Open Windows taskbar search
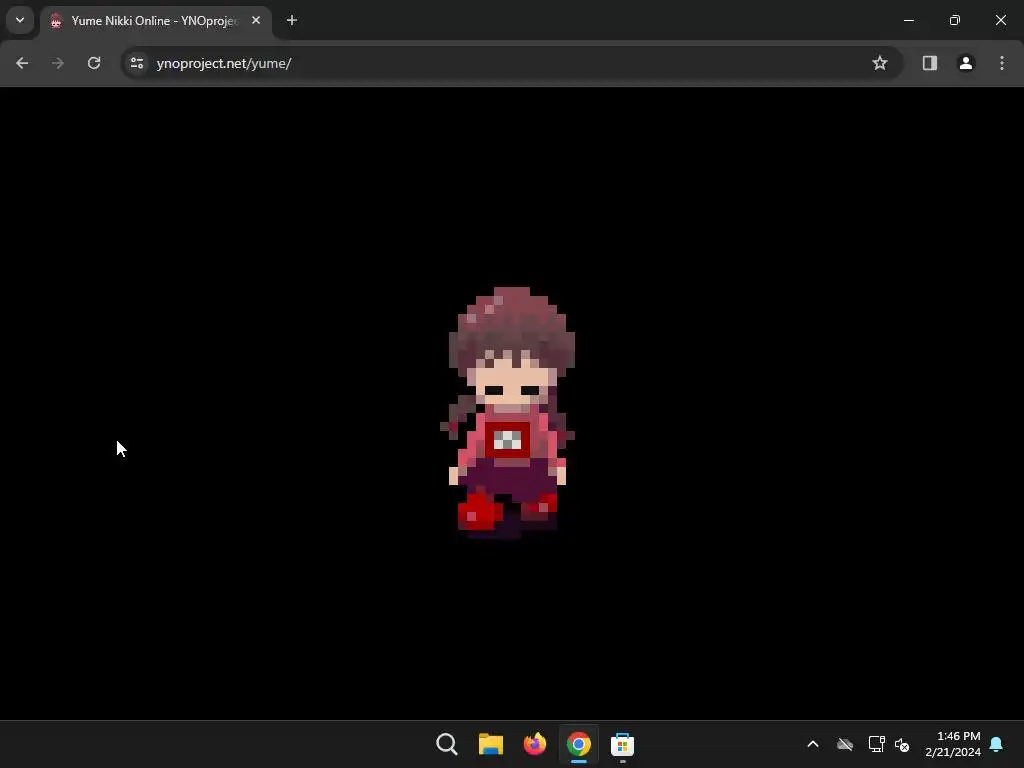The image size is (1024, 768). (447, 744)
